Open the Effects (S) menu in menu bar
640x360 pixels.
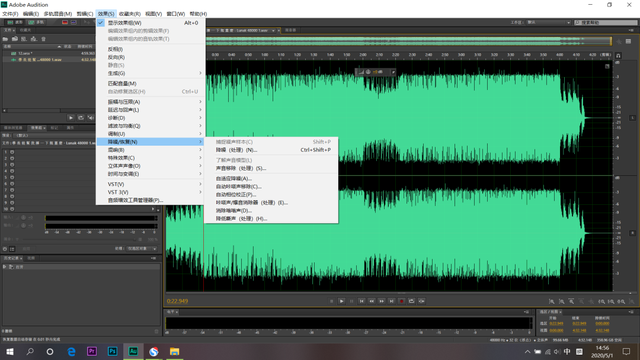[x=106, y=14]
